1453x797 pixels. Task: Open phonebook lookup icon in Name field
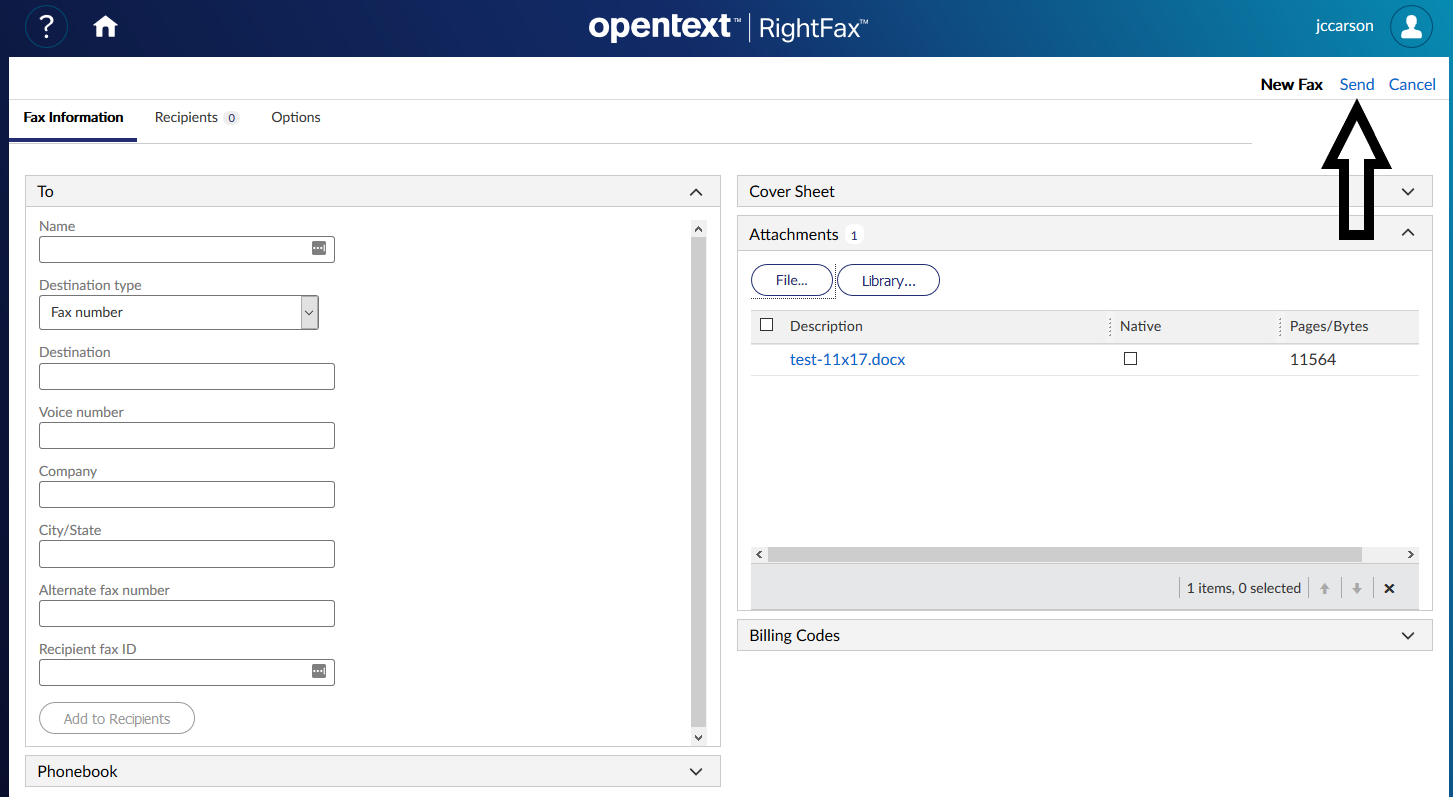pos(319,248)
